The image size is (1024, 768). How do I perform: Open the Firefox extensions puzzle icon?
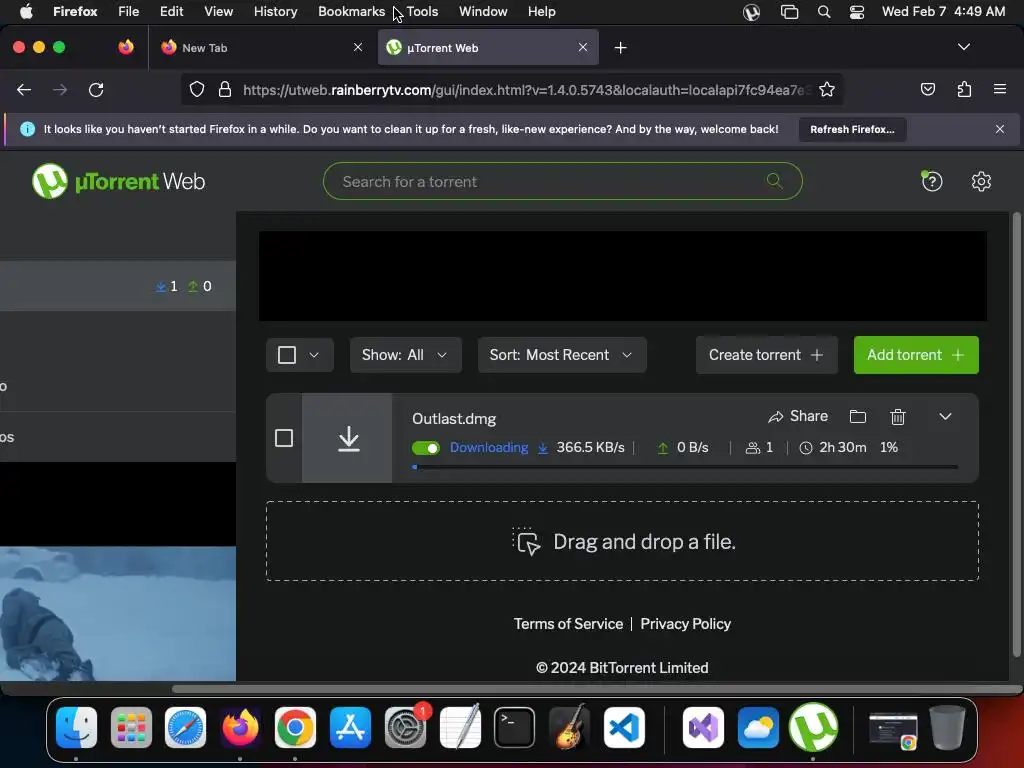964,89
